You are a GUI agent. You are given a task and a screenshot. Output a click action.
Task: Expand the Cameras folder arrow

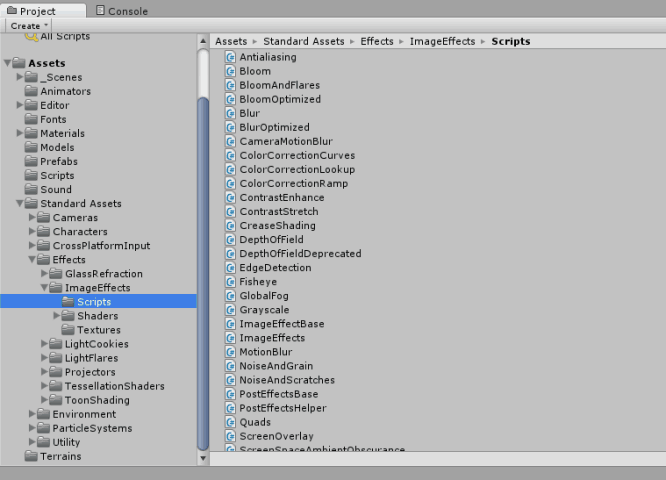point(32,218)
